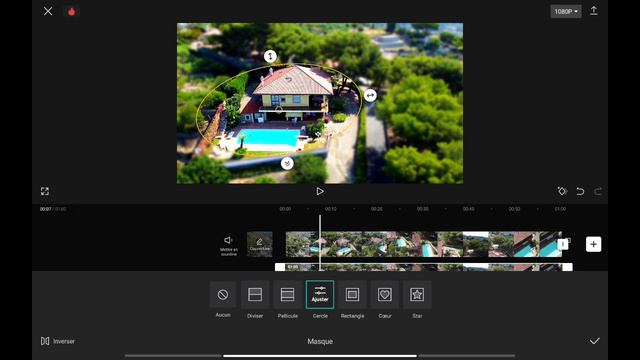Click the horizontal stretch handle on the mask
This screenshot has width=640, height=360.
[x=370, y=96]
